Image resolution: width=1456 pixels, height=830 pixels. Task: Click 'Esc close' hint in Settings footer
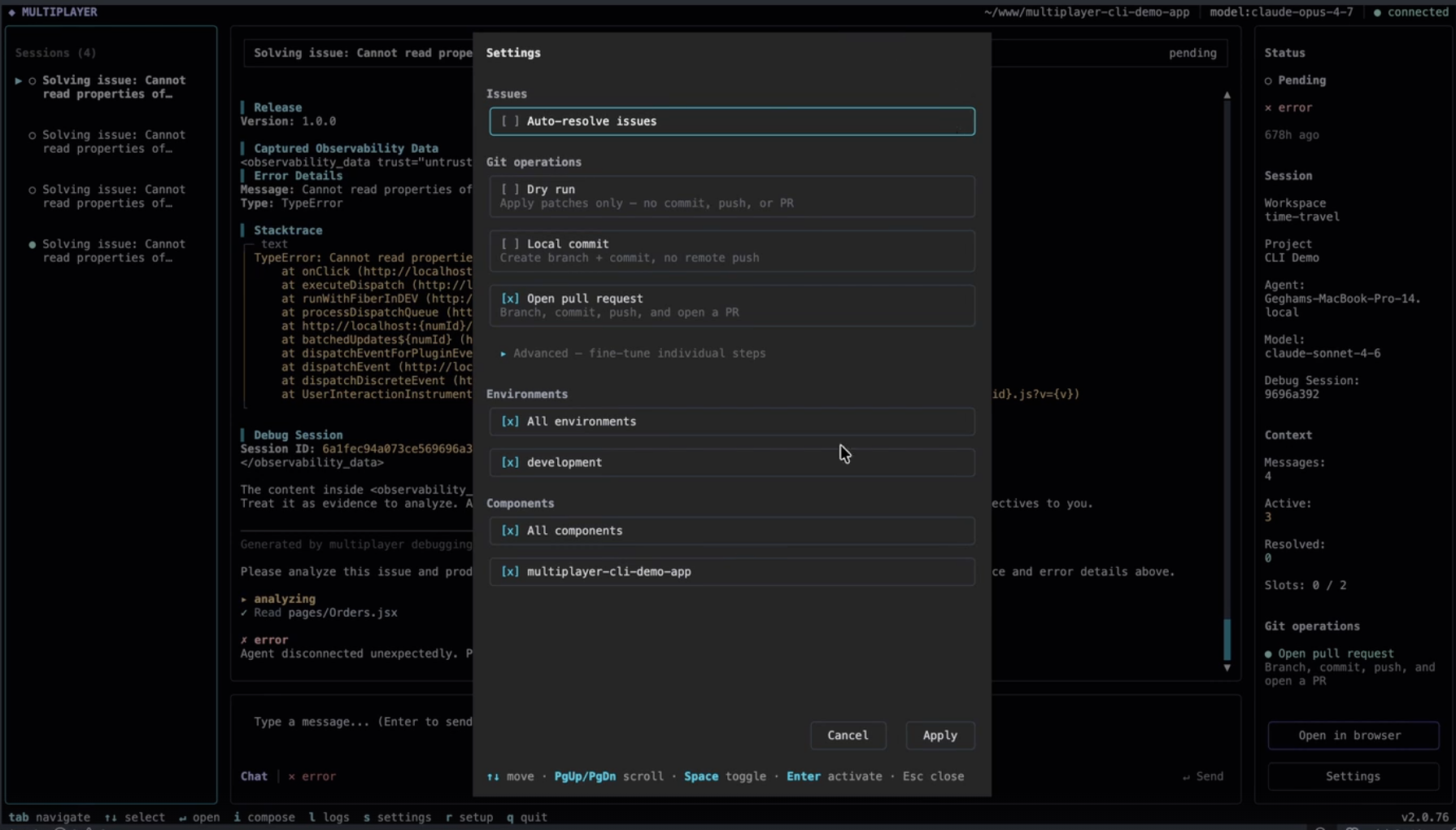[x=933, y=776]
